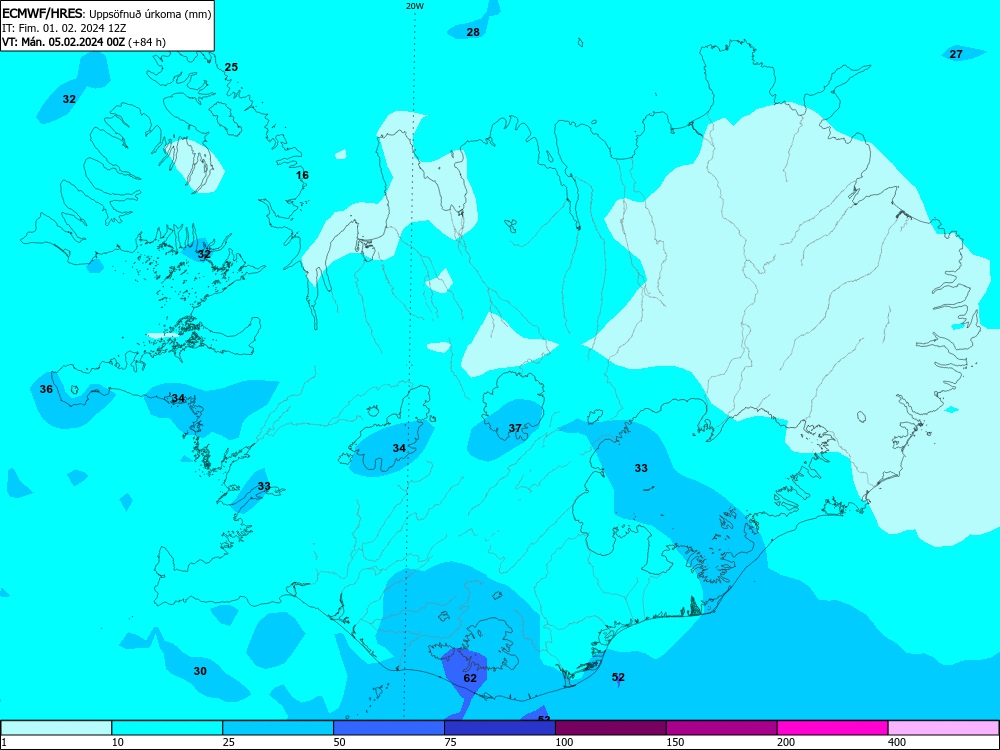Click the precipitation value 62 on the map

(x=470, y=678)
